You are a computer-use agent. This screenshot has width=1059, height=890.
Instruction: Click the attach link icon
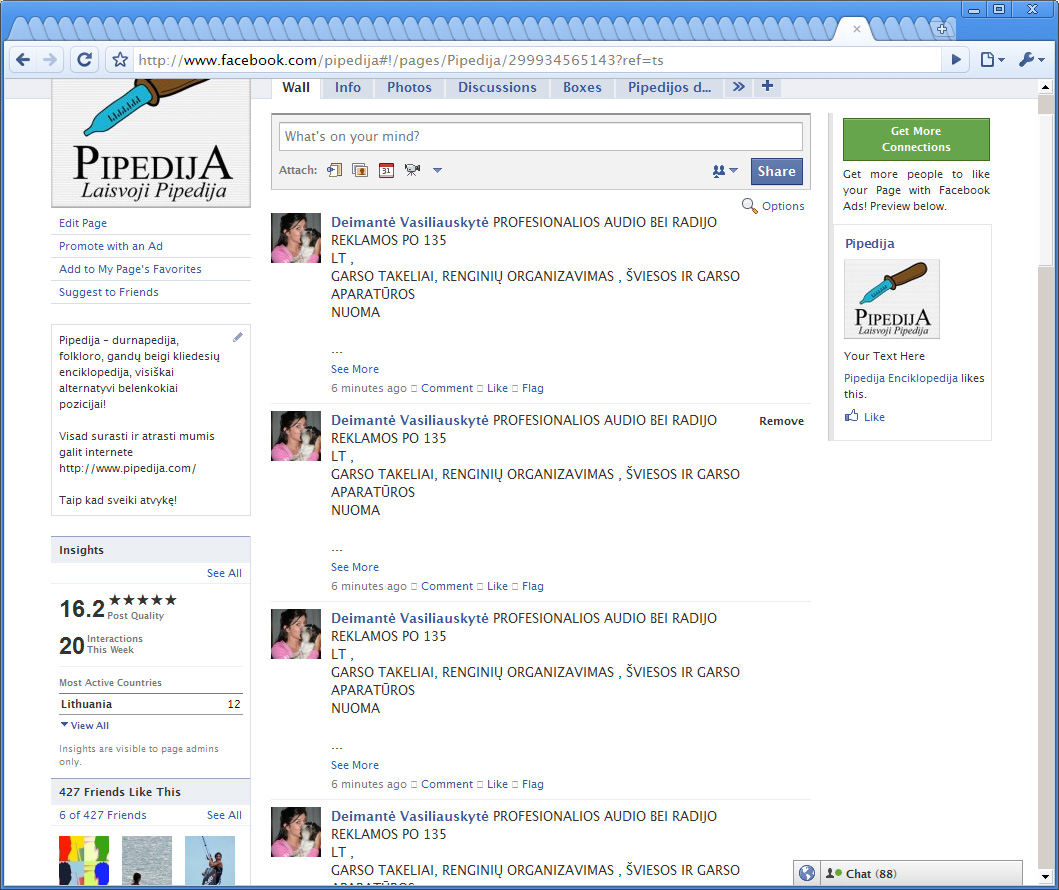pyautogui.click(x=335, y=170)
